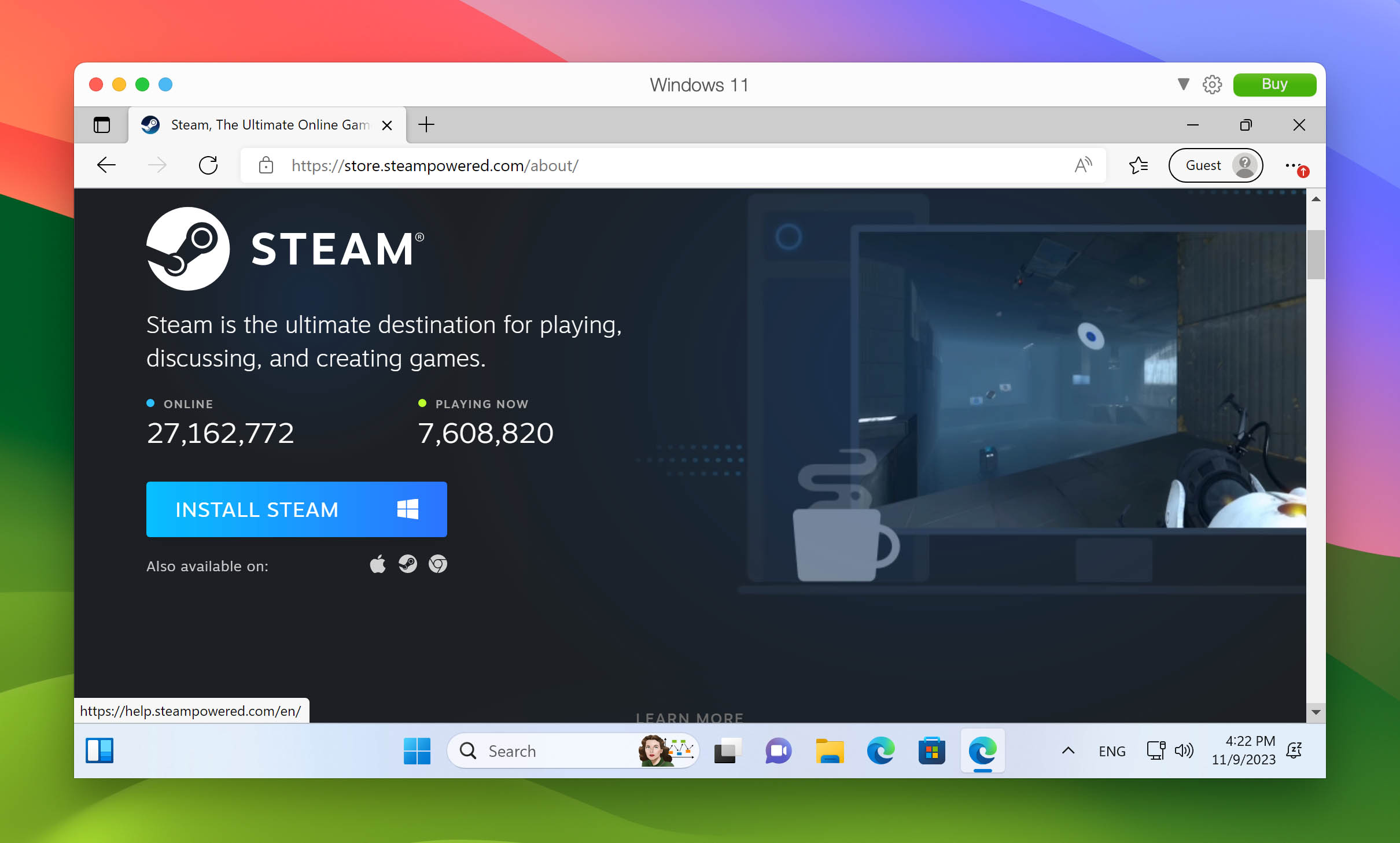Click the page reload button
Screen dimensions: 1400x843
click(x=208, y=165)
